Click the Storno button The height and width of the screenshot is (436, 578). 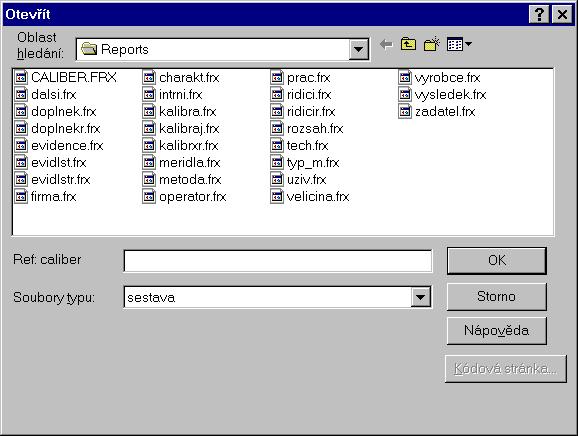[x=497, y=297]
